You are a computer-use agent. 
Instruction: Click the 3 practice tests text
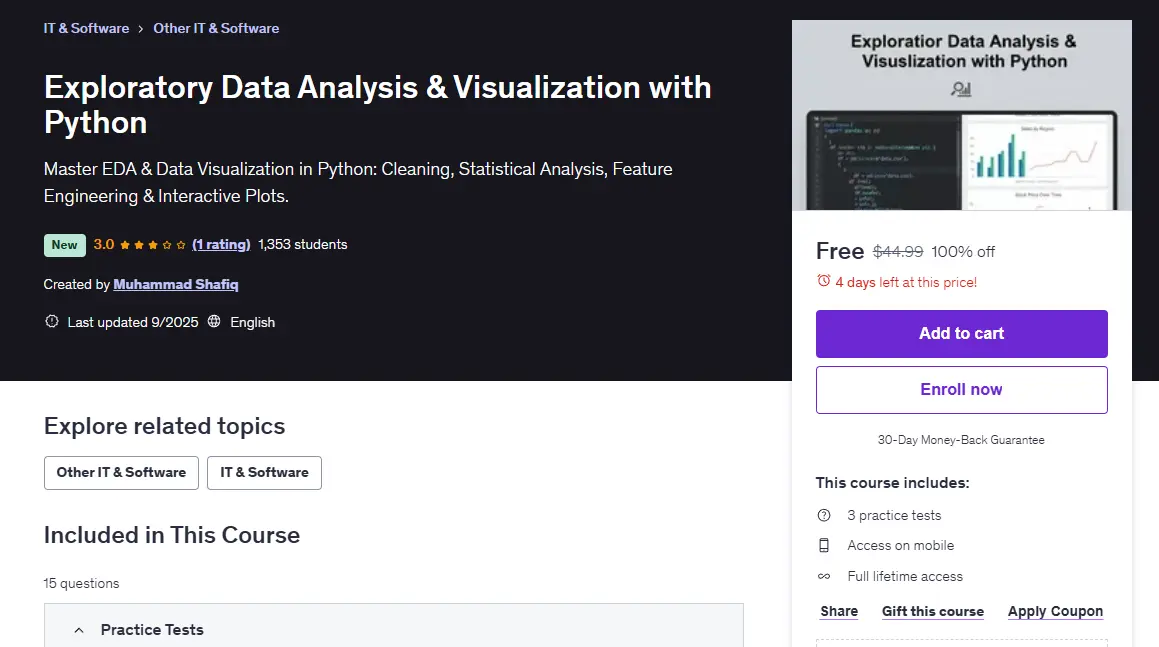tap(894, 515)
